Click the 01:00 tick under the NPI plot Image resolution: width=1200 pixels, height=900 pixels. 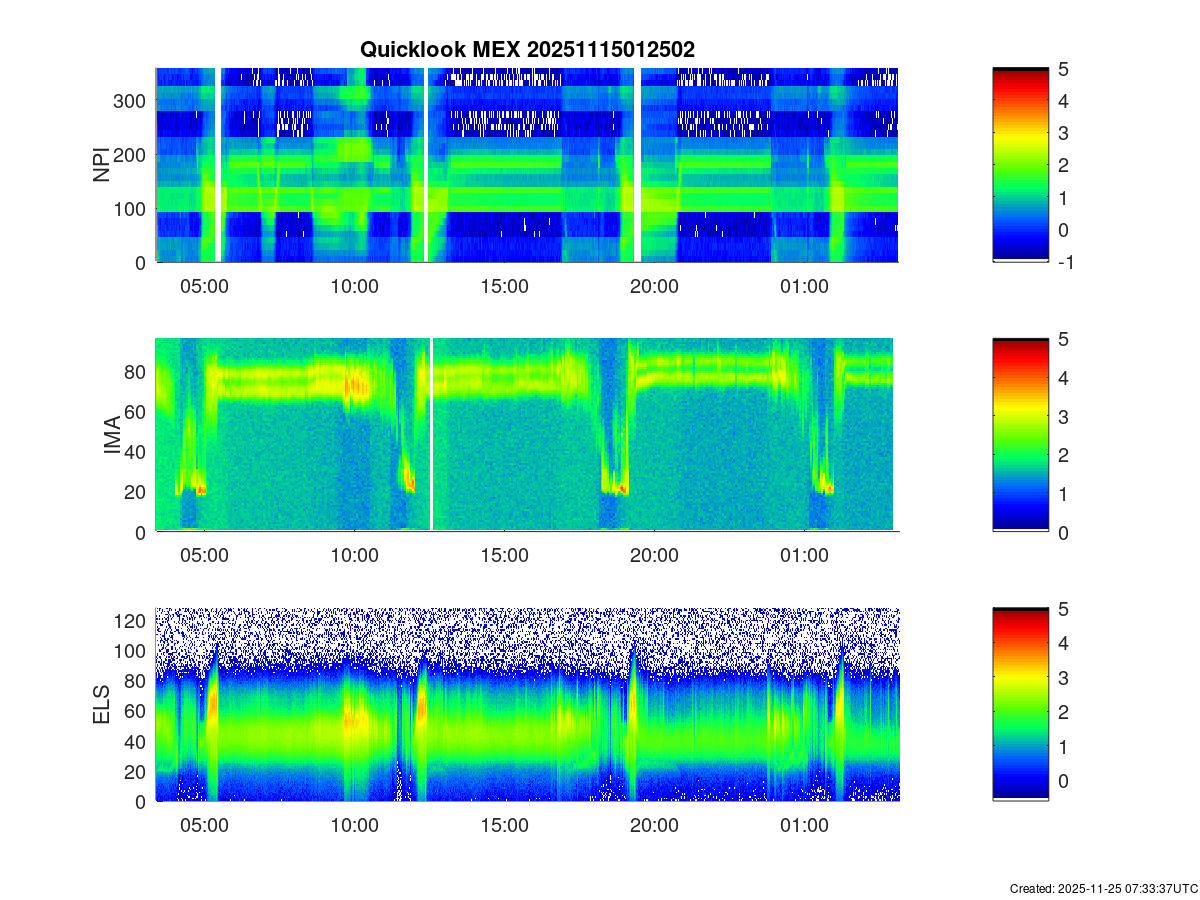pos(804,286)
